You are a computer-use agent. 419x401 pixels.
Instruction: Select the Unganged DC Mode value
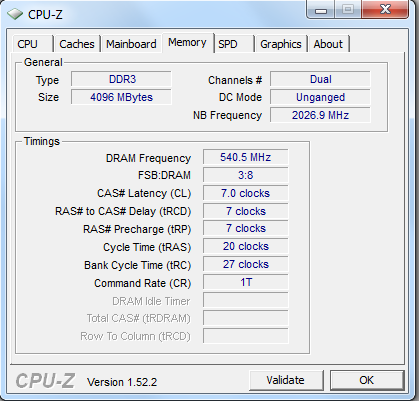click(x=320, y=97)
